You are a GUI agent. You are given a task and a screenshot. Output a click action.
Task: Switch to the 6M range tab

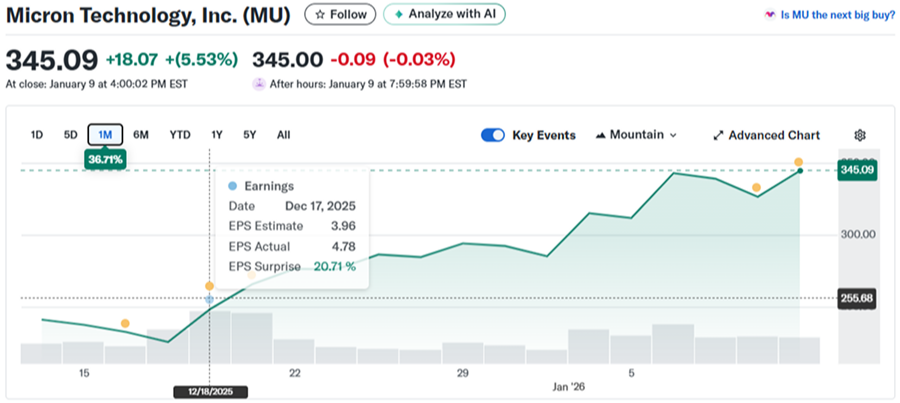(141, 135)
